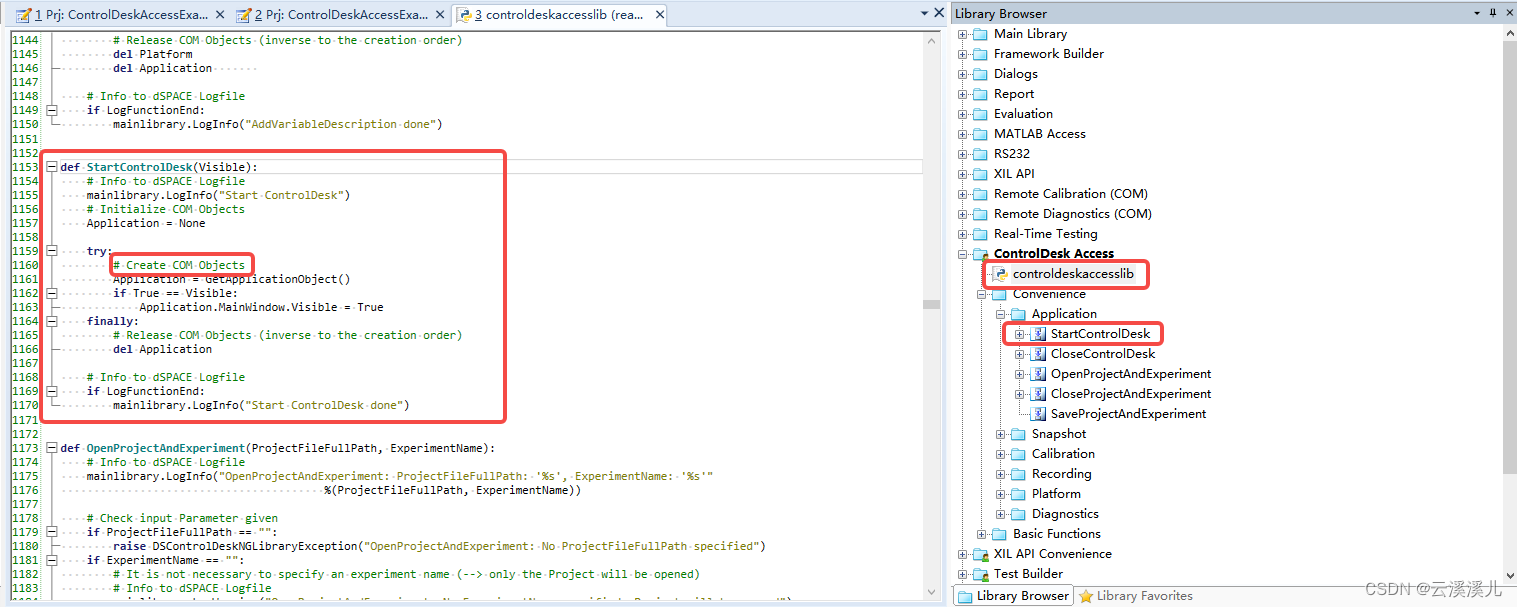Click the 'del Platform' code line
1517x607 pixels.
click(x=152, y=54)
